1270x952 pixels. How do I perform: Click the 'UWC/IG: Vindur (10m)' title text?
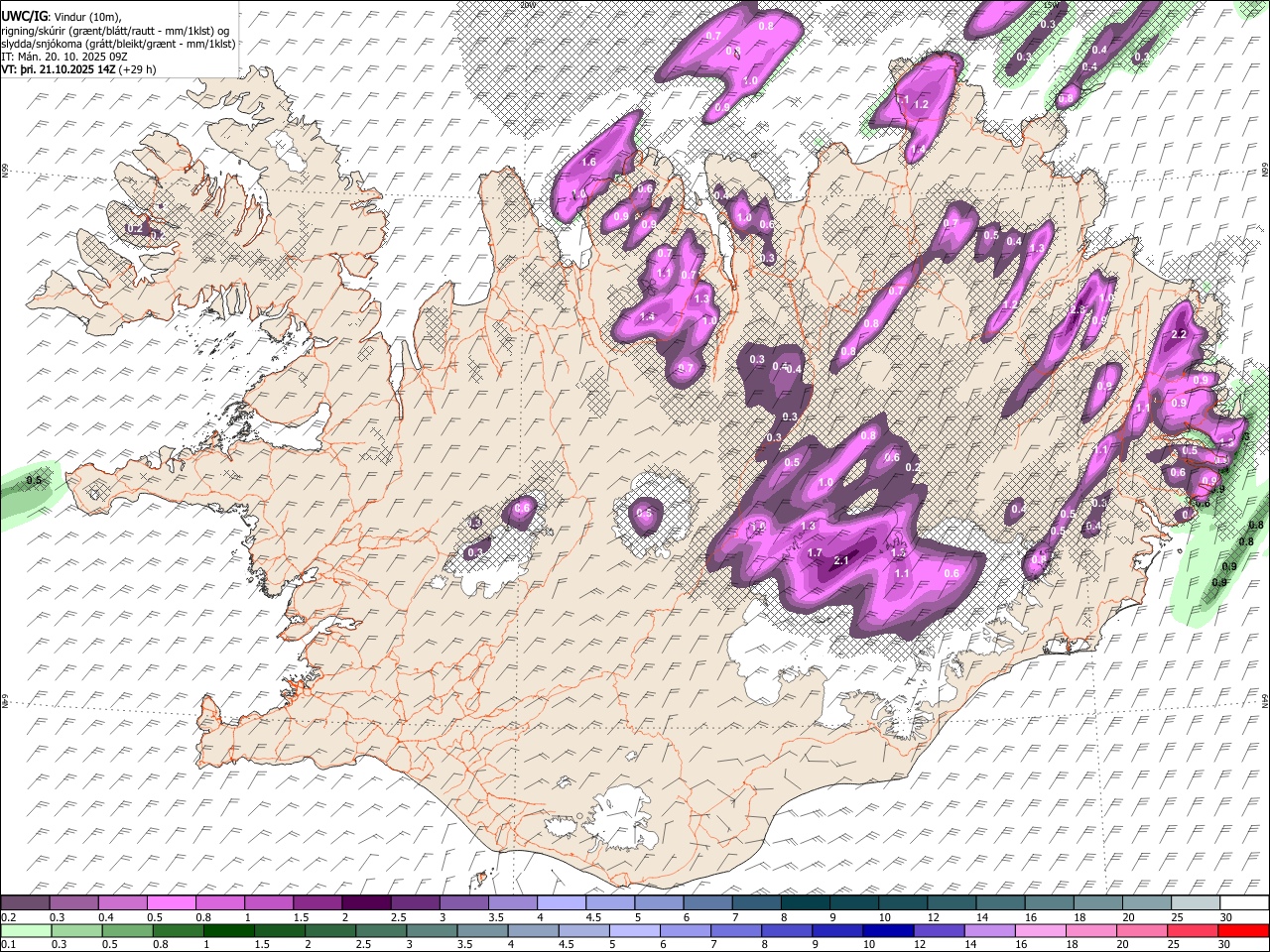(61, 17)
